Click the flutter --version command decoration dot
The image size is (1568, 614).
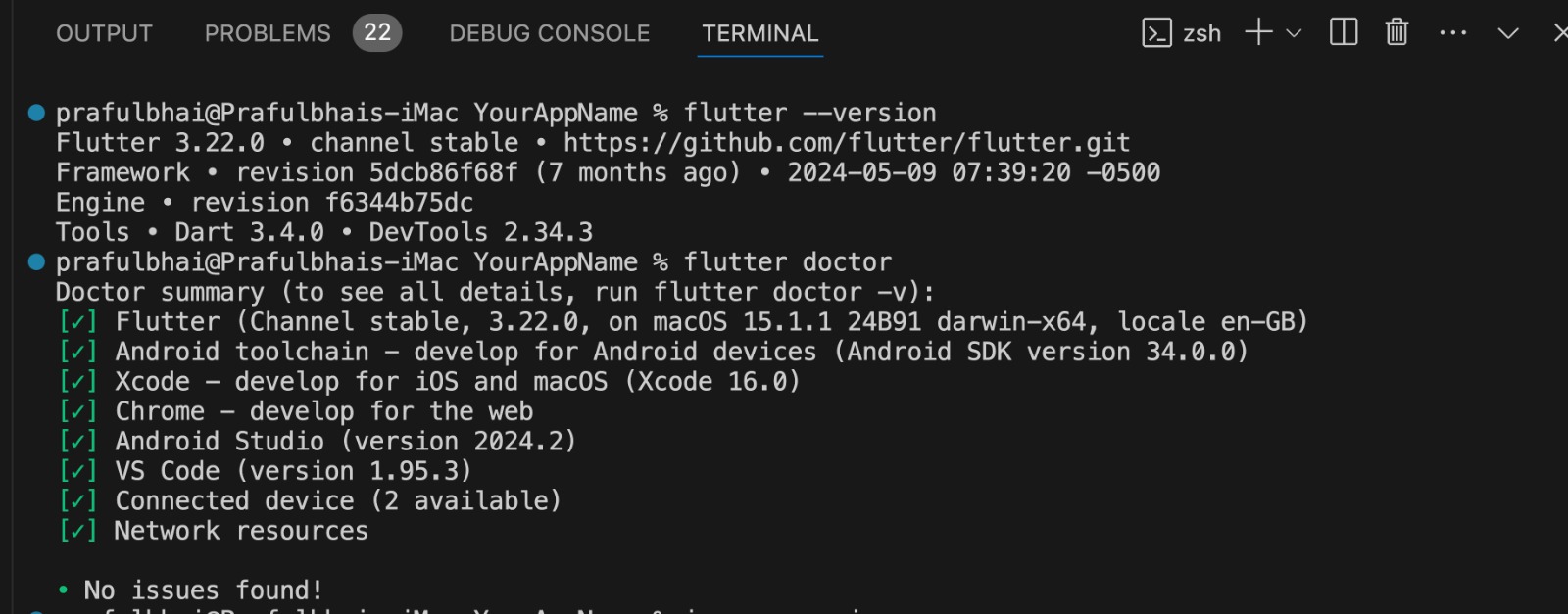click(x=36, y=113)
